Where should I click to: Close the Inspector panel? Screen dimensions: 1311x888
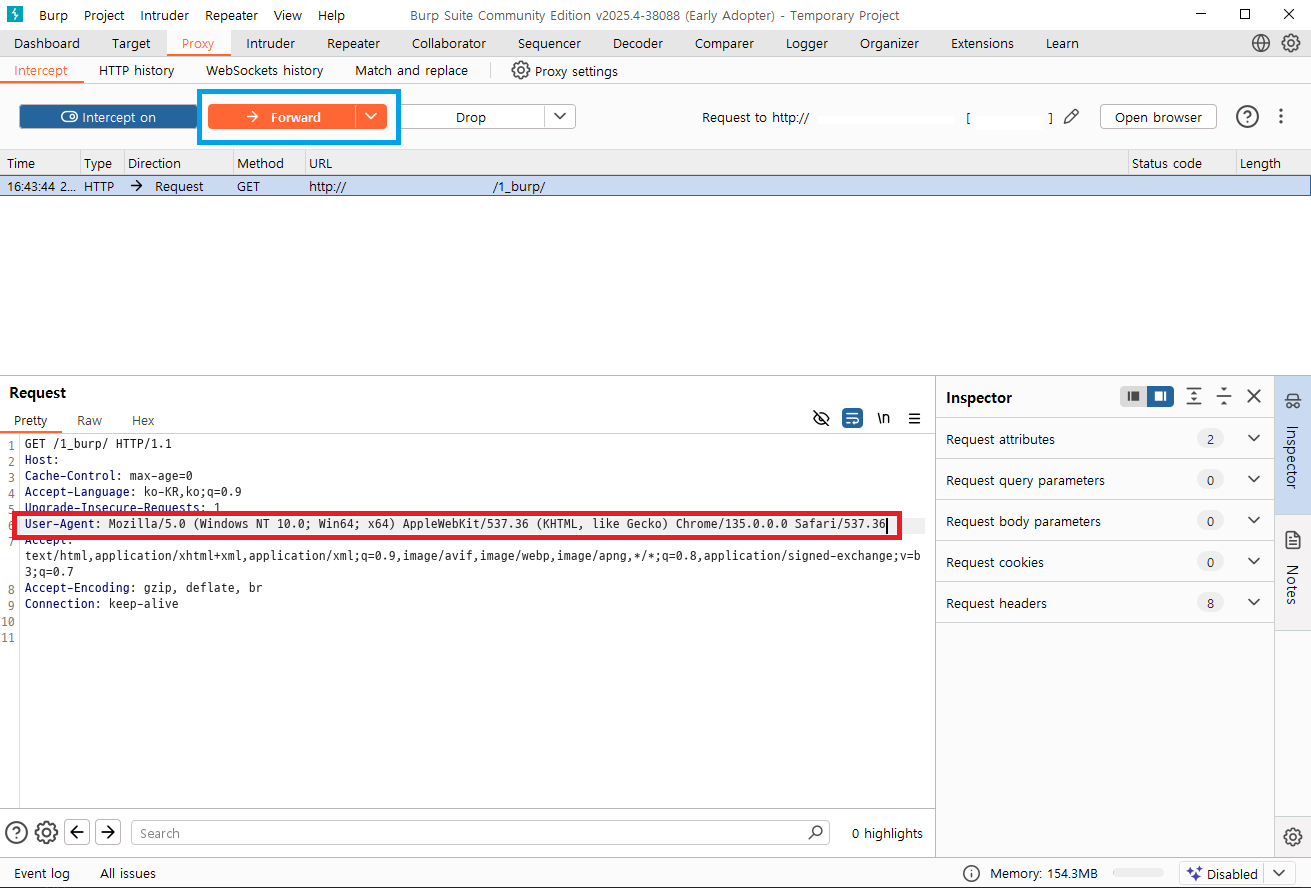(1254, 397)
